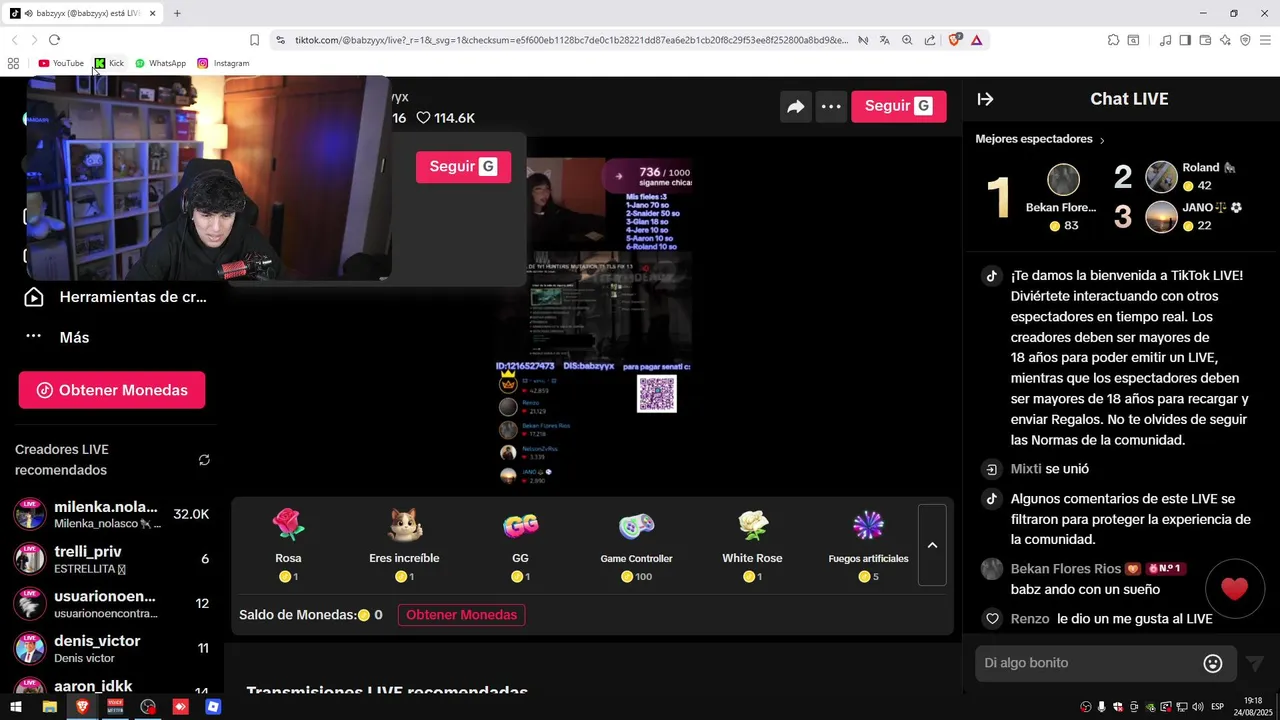The image size is (1280, 720).
Task: Open Voicemeeter from taskbar
Action: pyautogui.click(x=115, y=707)
